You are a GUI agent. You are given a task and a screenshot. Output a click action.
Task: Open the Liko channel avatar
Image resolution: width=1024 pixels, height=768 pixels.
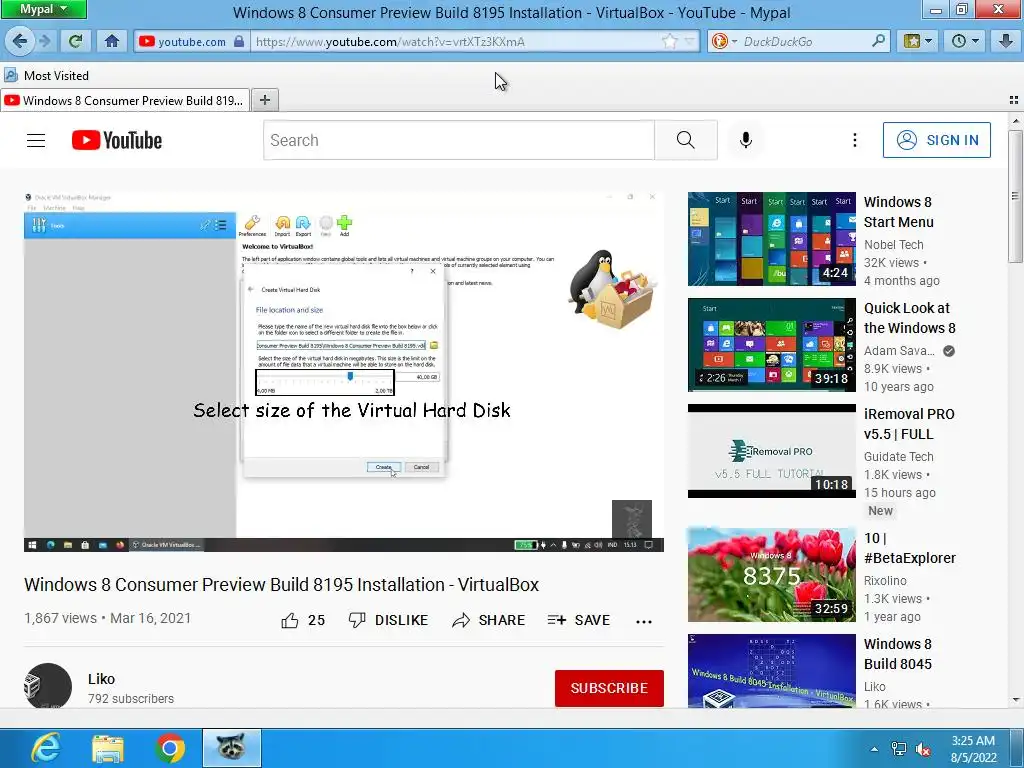48,686
